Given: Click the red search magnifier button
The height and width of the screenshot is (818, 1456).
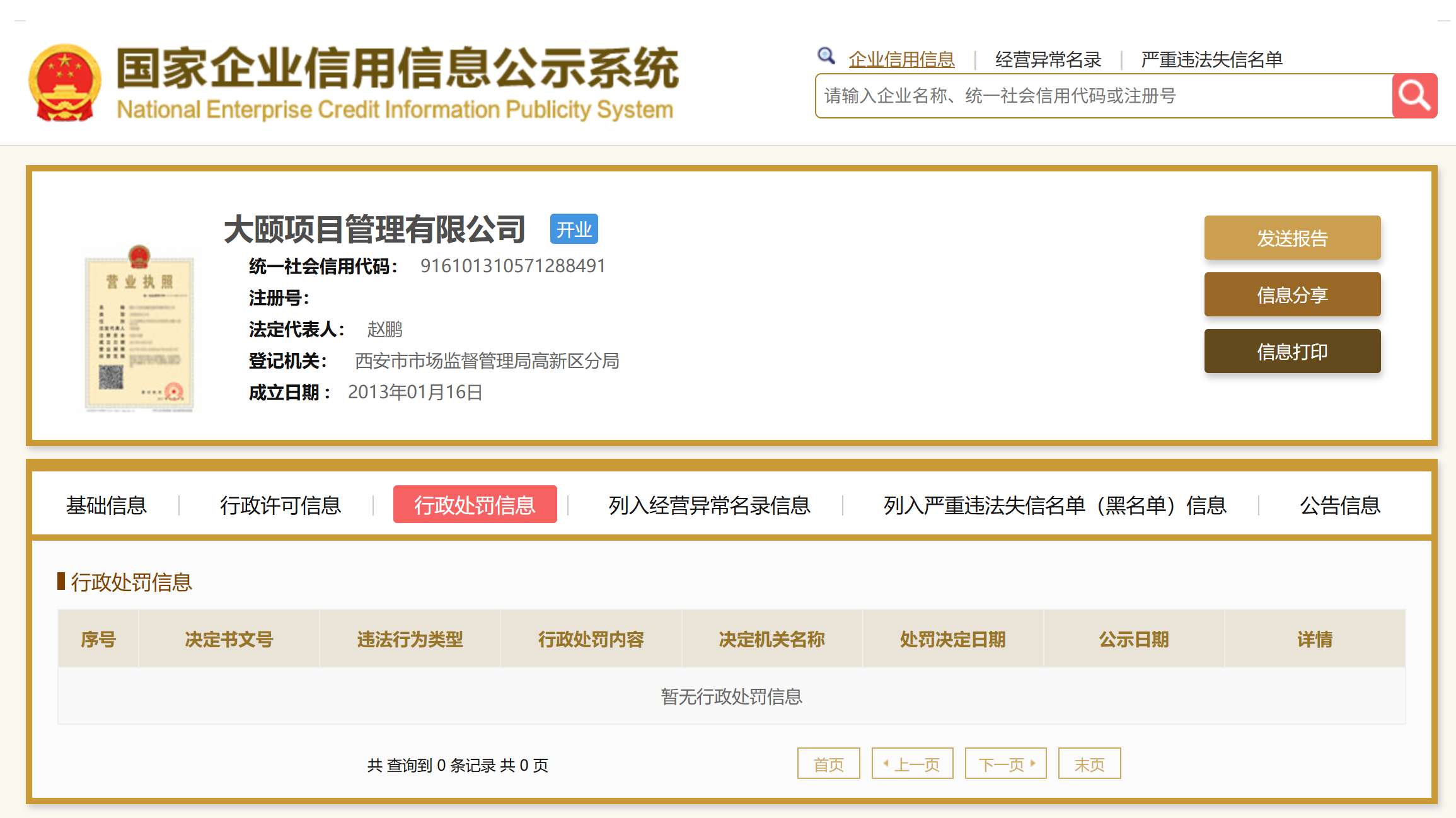Looking at the screenshot, I should coord(1414,96).
